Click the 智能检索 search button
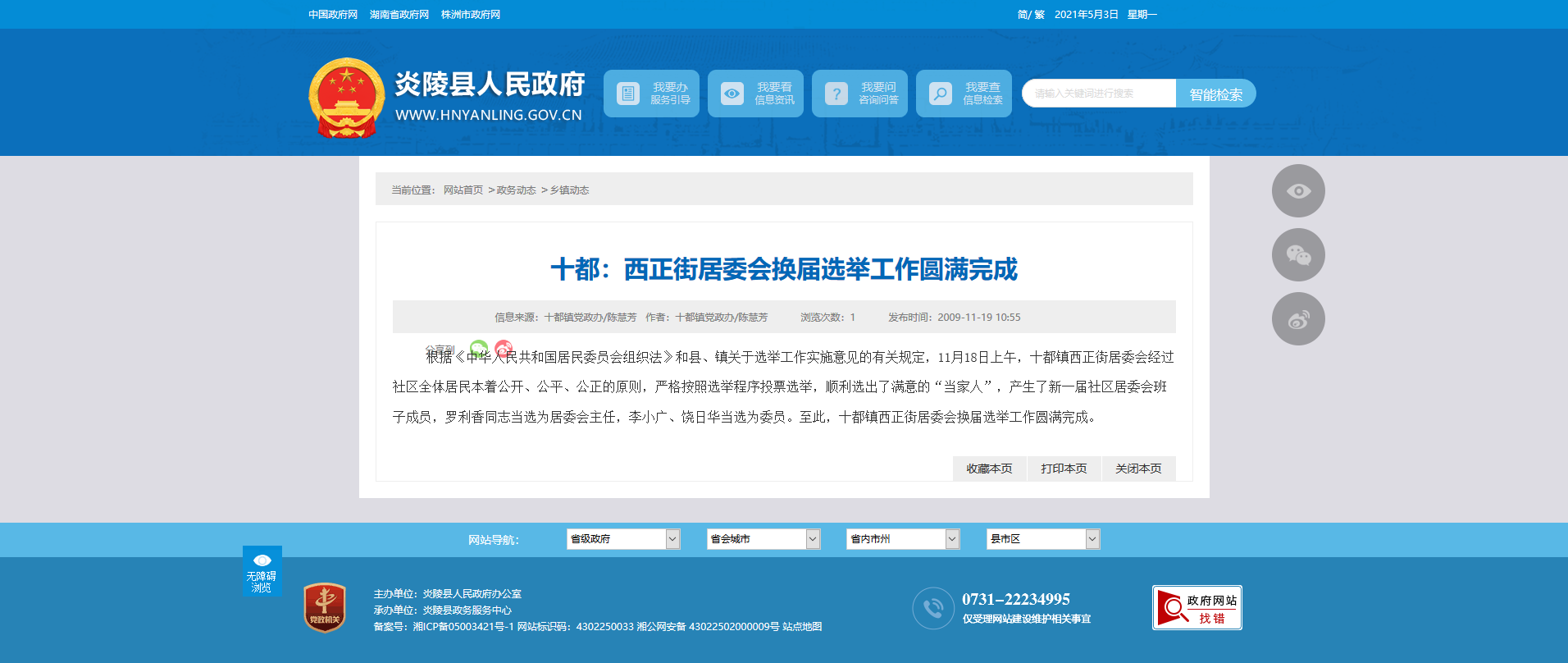Screen dimensions: 1568x663 click(1215, 94)
